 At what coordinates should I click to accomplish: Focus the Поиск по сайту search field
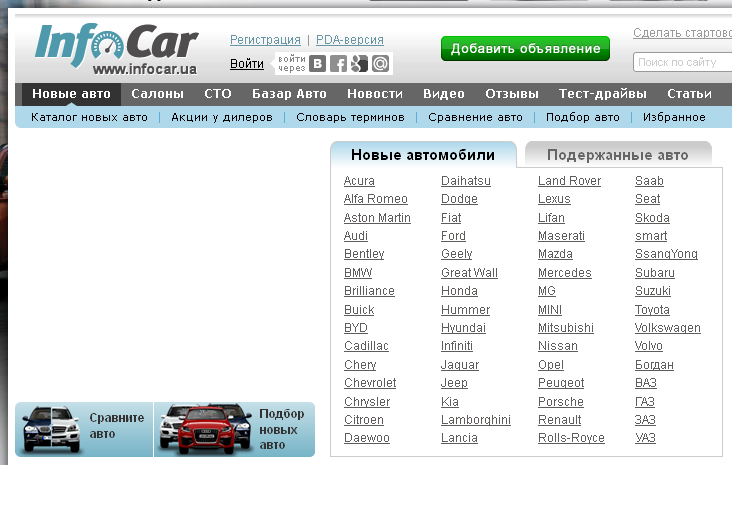click(x=683, y=62)
